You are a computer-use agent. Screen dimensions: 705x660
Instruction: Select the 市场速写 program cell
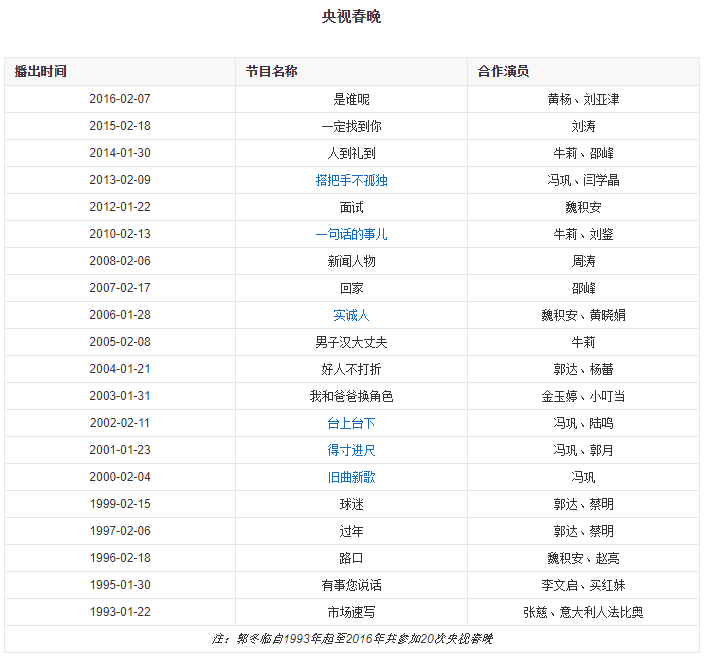[351, 611]
